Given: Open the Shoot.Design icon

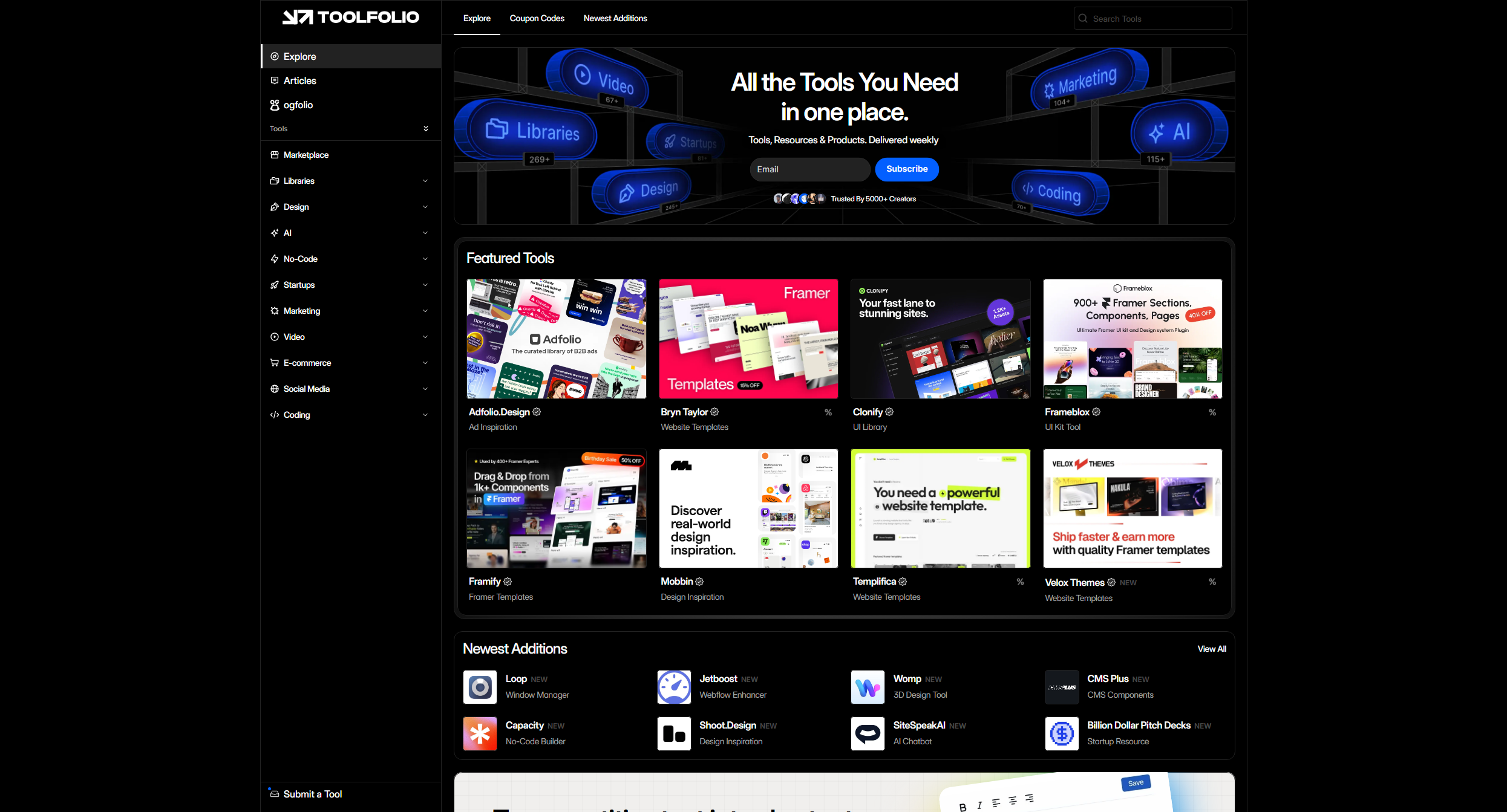Looking at the screenshot, I should tap(674, 733).
